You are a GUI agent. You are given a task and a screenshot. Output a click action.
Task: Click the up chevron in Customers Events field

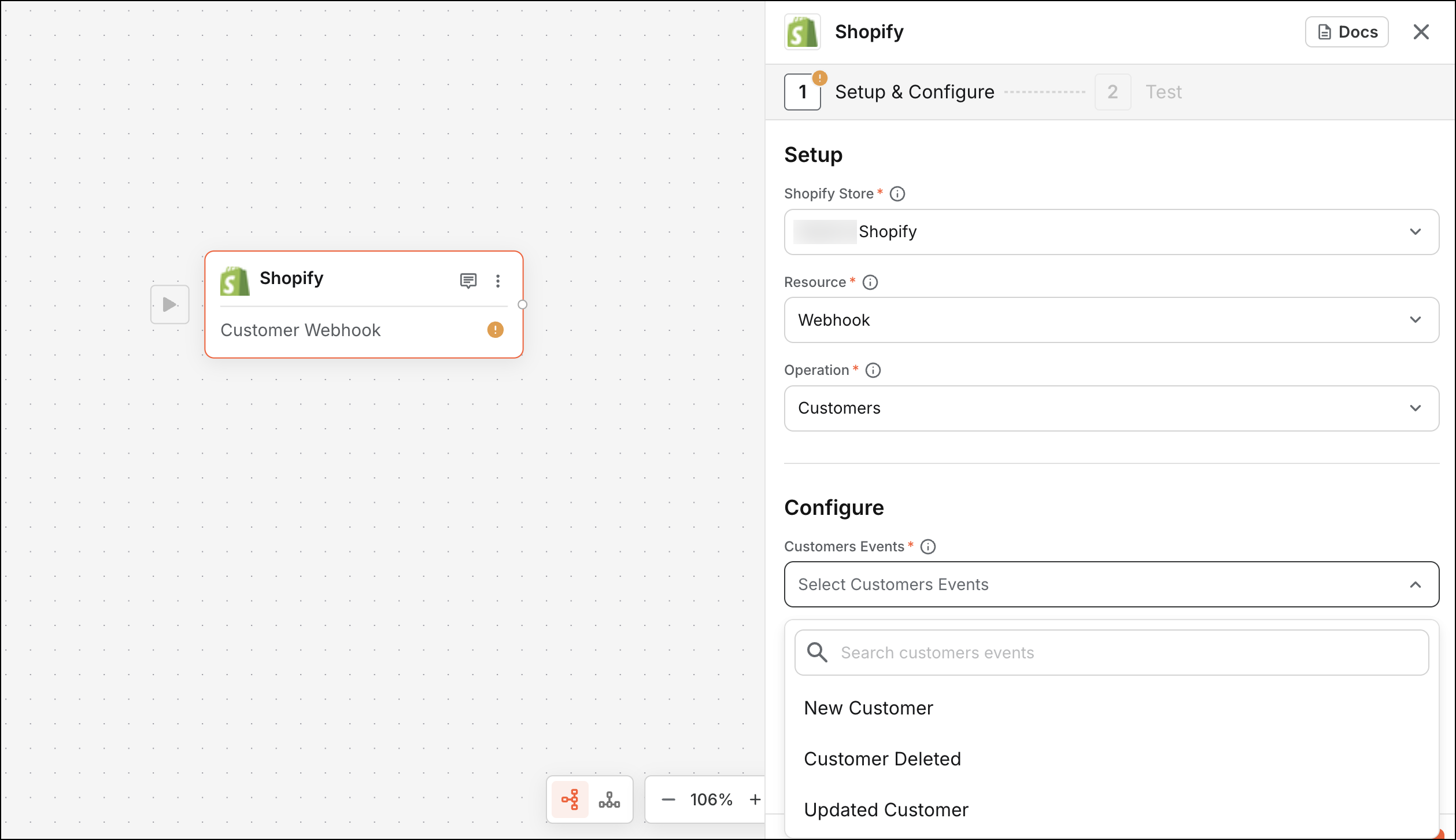tap(1416, 584)
